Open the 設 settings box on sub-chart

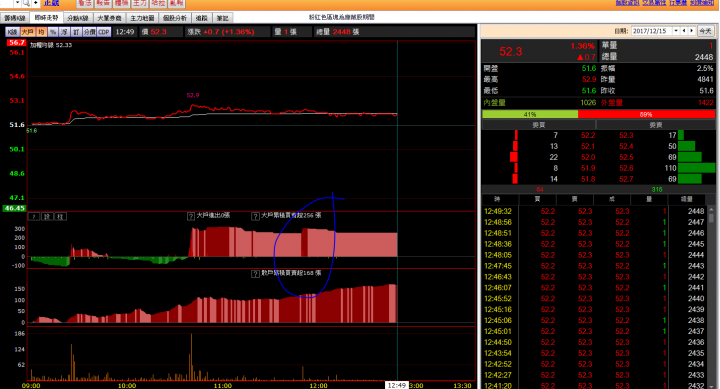coord(47,216)
